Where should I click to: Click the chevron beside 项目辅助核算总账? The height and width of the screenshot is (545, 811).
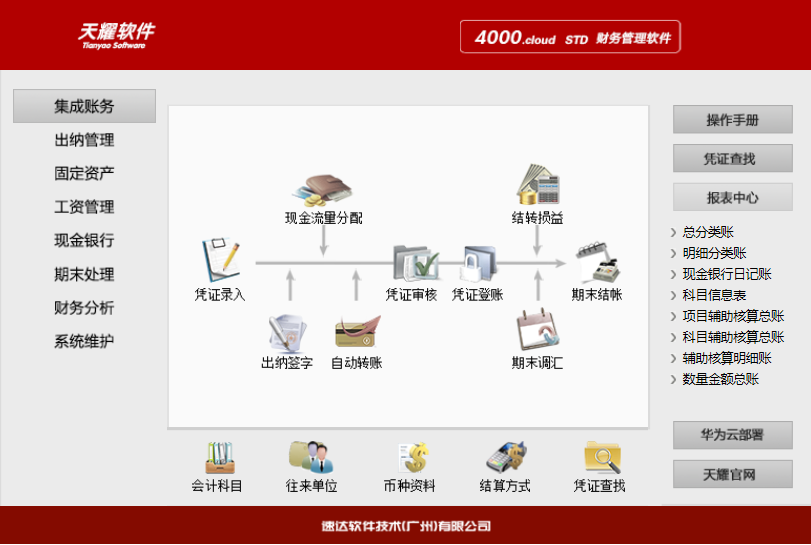pos(673,316)
